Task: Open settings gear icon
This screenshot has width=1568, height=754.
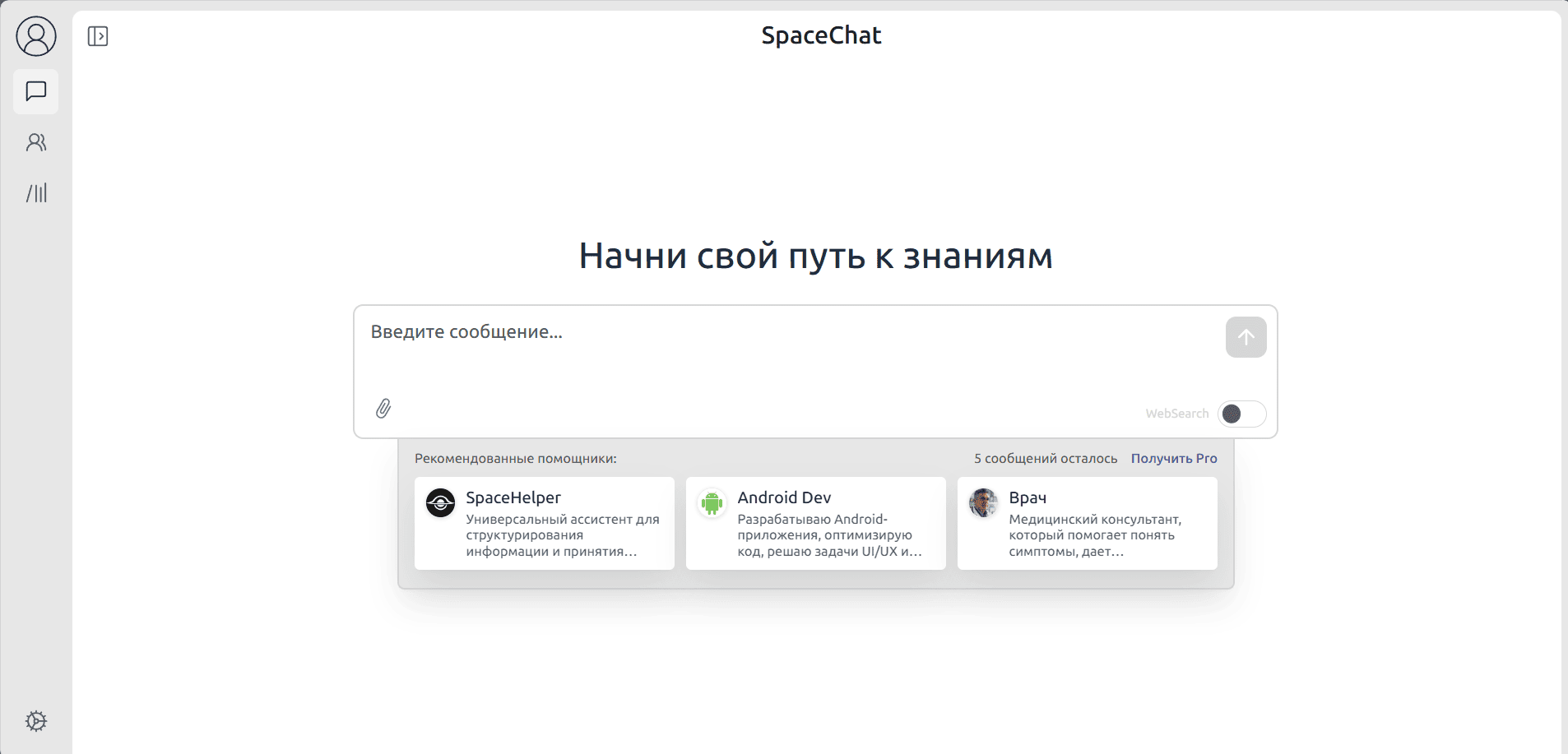Action: coord(36,721)
